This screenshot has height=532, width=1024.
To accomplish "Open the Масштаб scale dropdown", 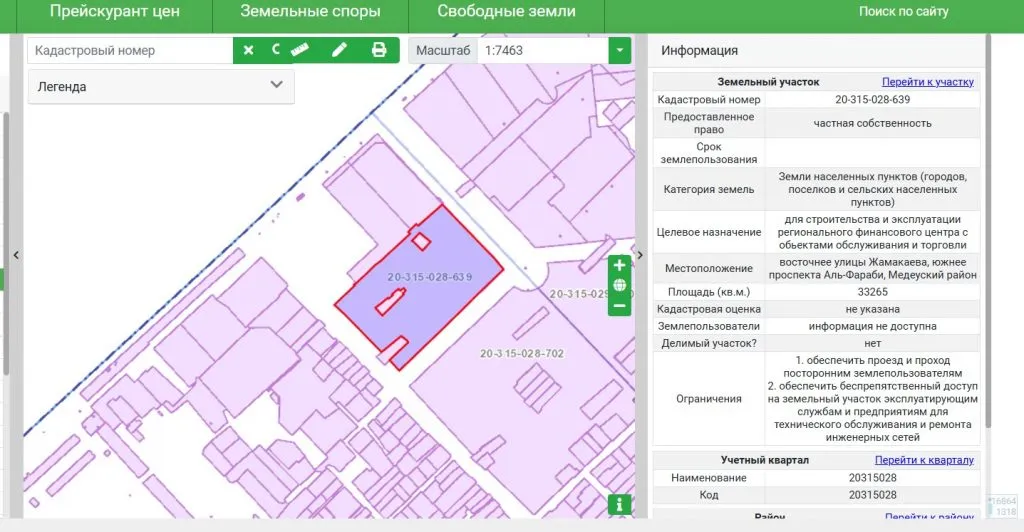I will point(620,50).
